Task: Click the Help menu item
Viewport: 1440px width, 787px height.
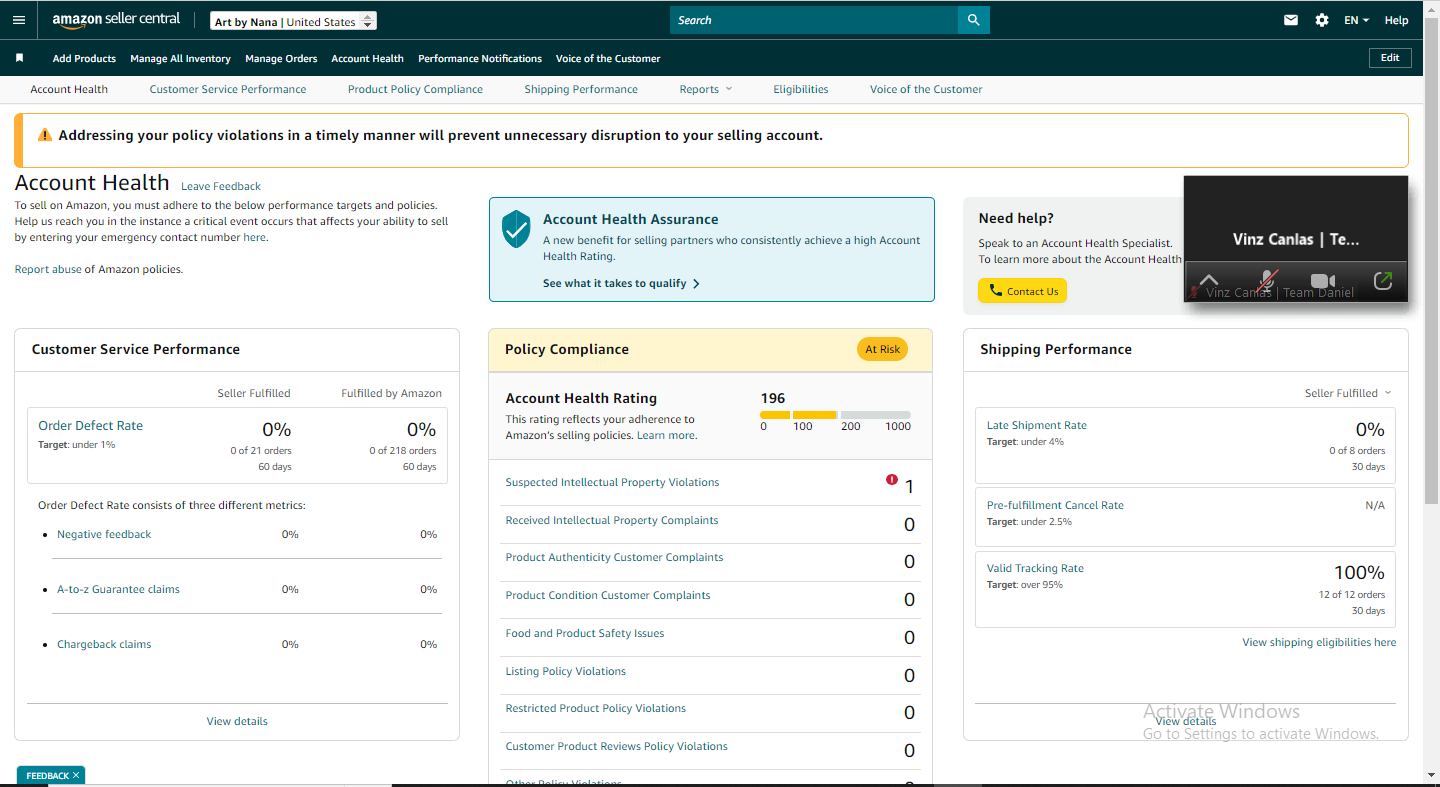Action: click(1397, 20)
